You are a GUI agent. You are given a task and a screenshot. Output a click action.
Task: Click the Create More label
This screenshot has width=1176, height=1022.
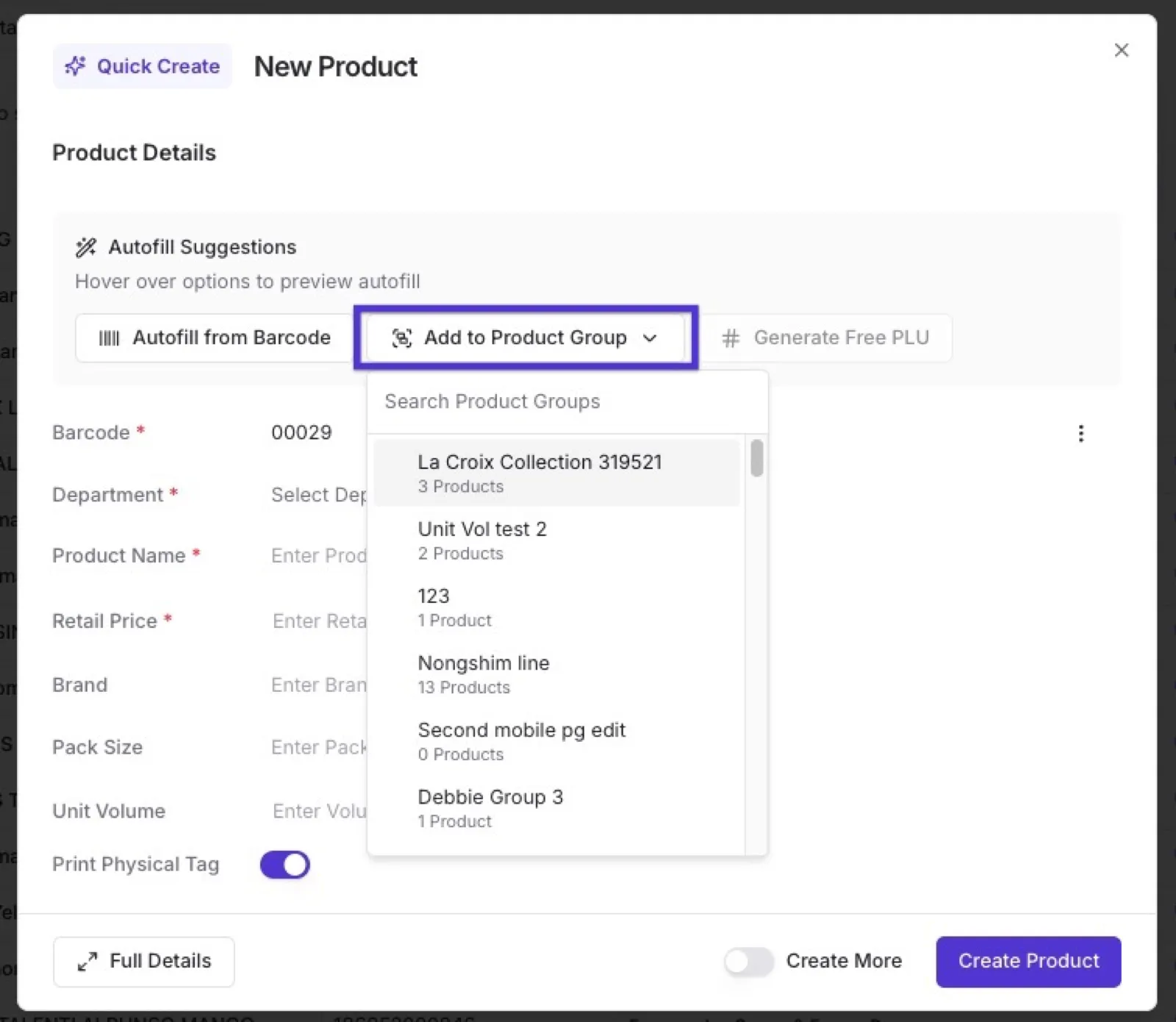click(844, 961)
